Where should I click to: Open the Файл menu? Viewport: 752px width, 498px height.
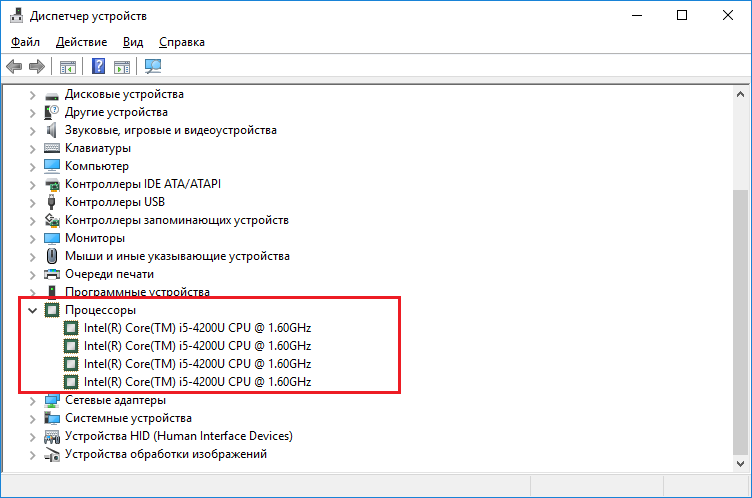pos(25,42)
